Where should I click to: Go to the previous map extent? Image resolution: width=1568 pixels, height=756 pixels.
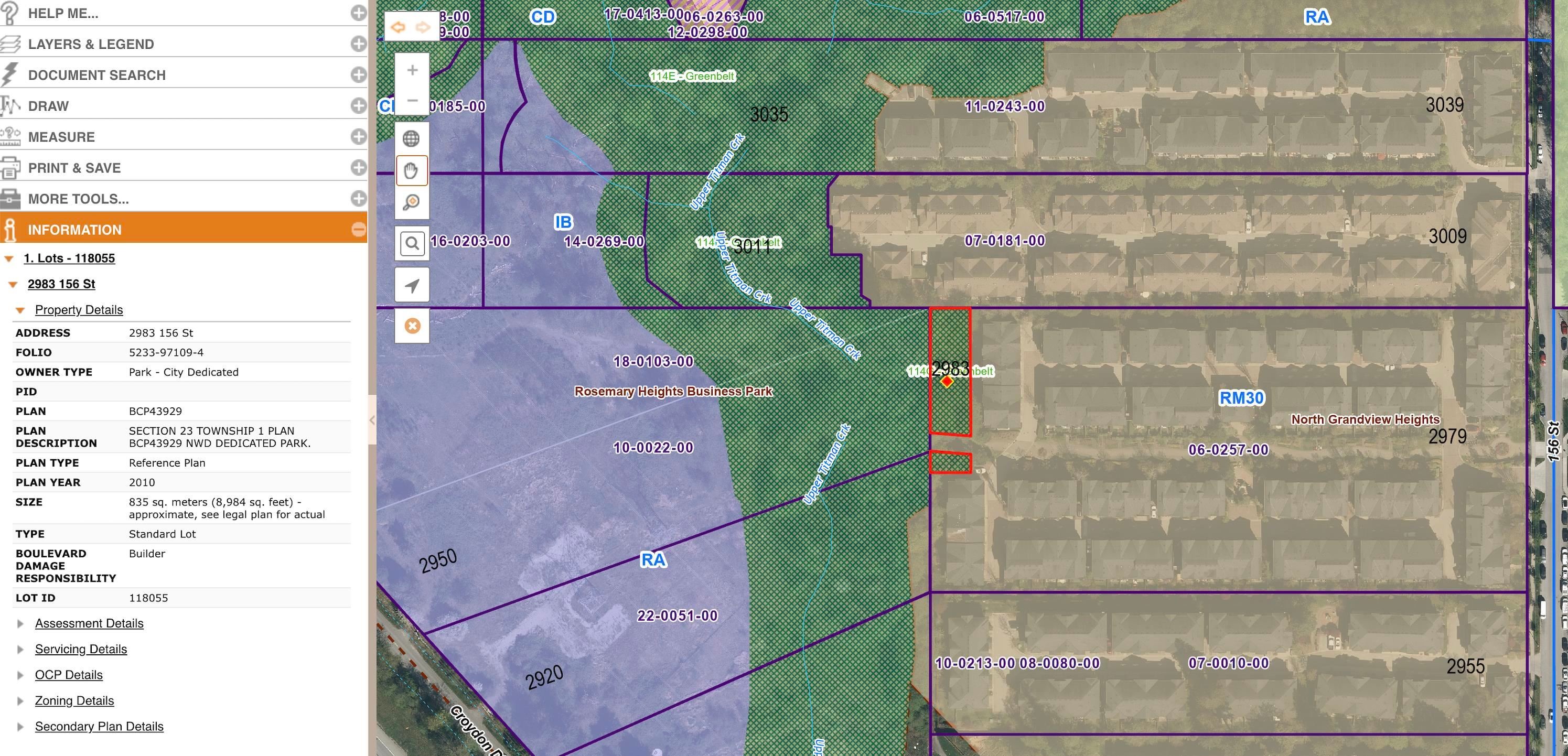398,27
